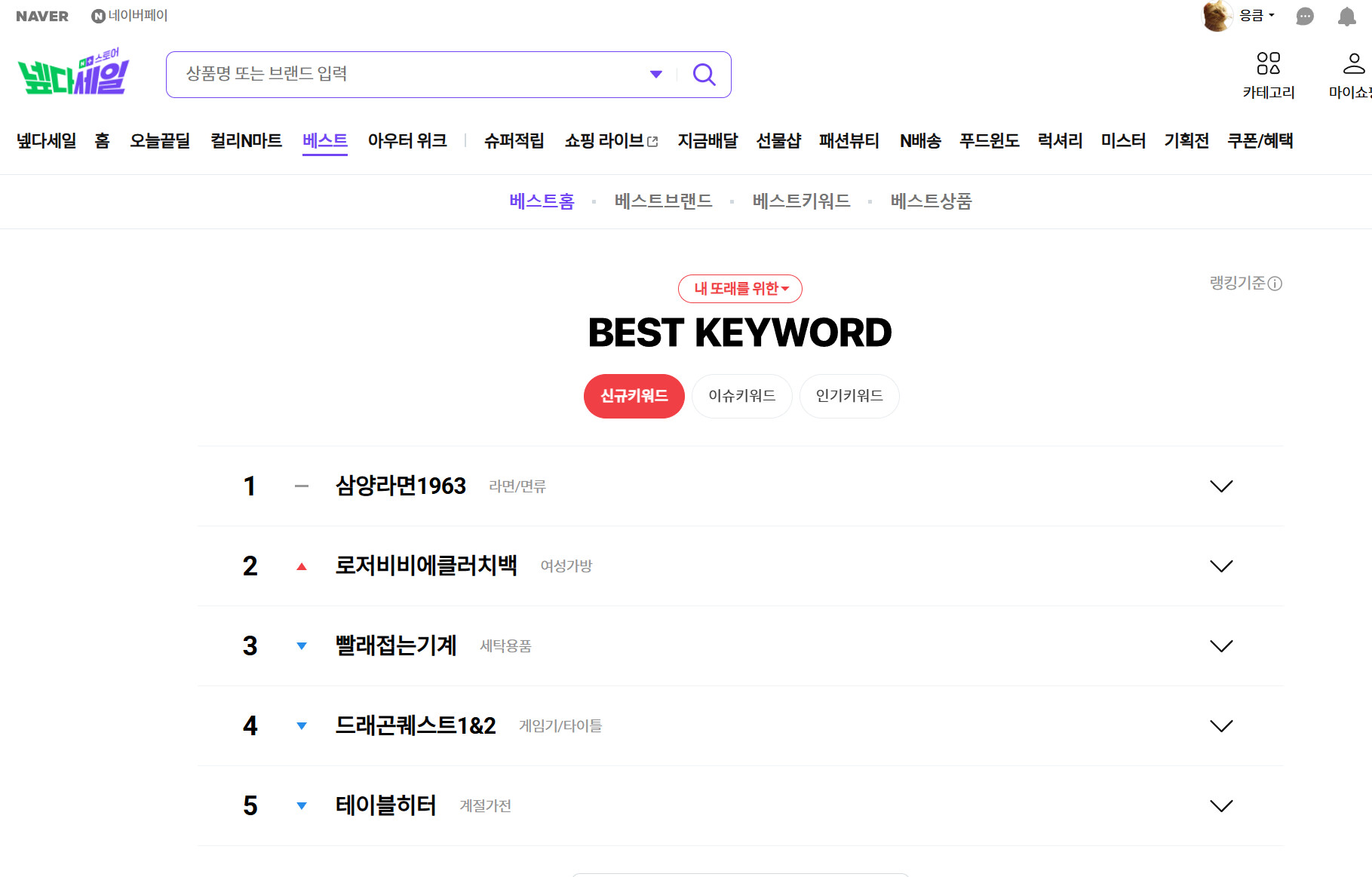Open the 내 또래를 위한 dropdown
This screenshot has height=877, width=1372.
point(740,289)
